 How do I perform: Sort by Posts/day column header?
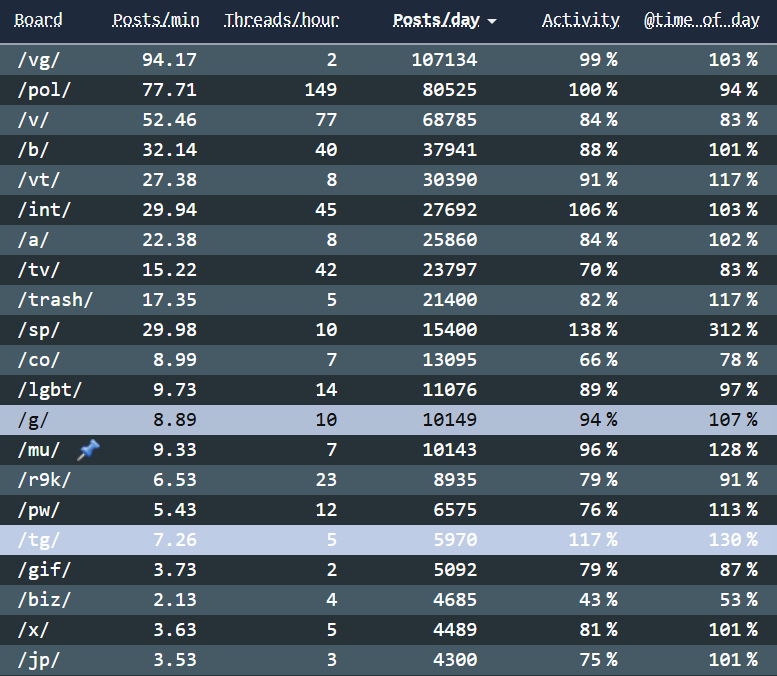(x=436, y=20)
